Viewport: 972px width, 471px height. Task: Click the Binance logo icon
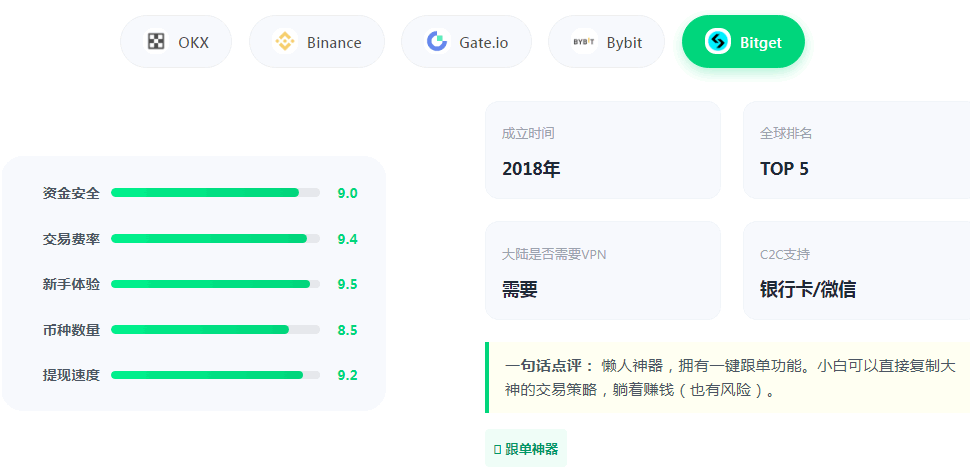(285, 42)
